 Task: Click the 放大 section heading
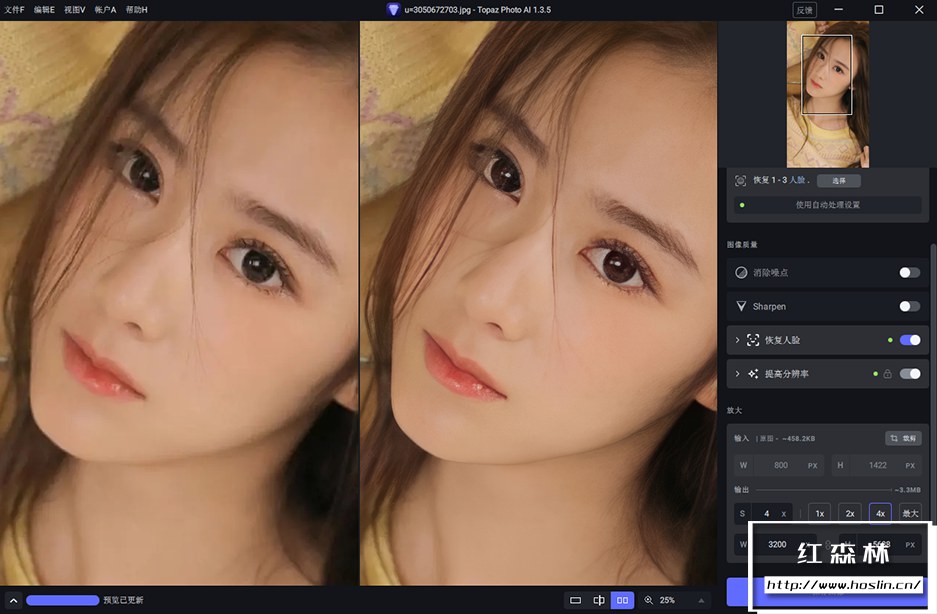pos(734,410)
